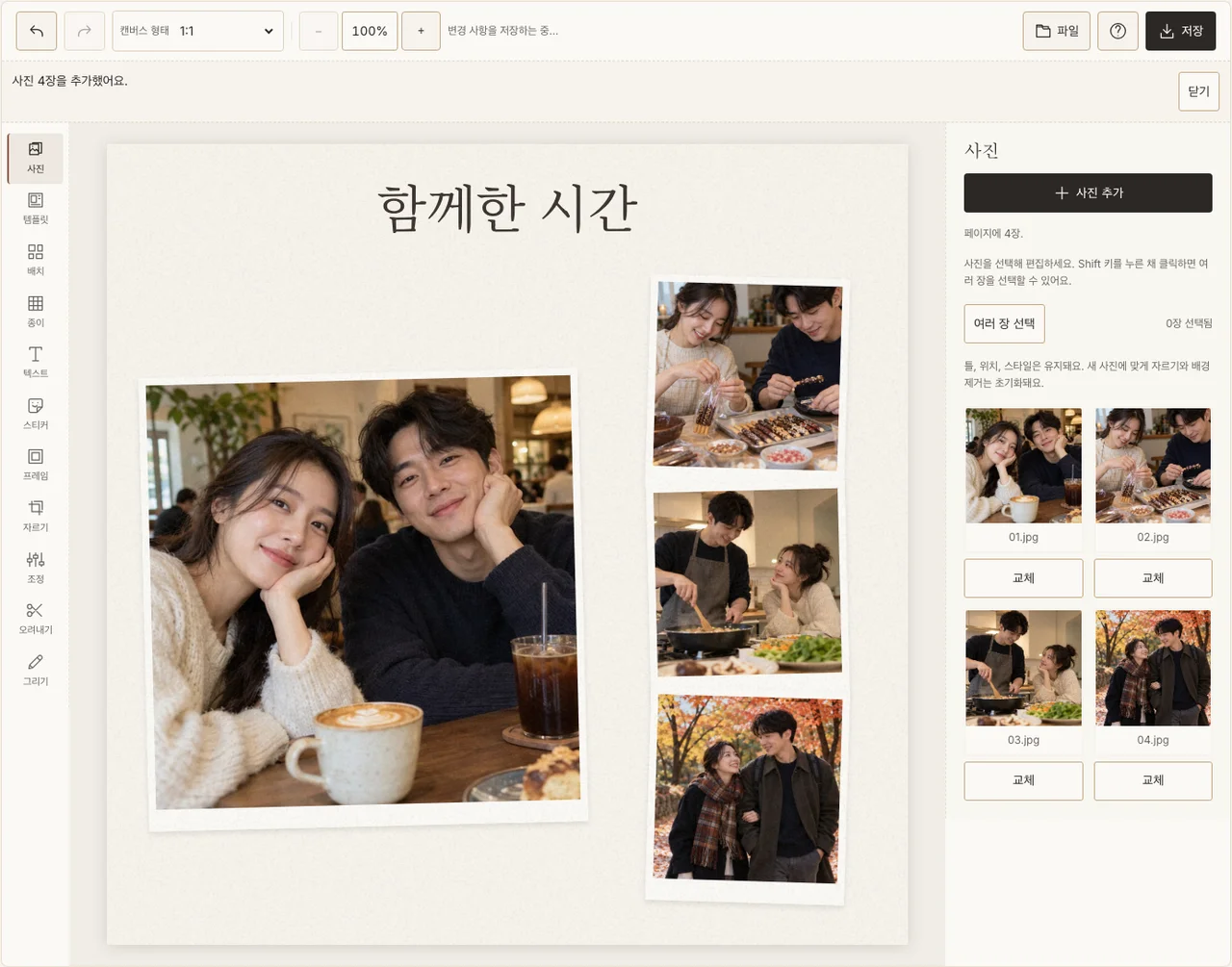1232x967 pixels.
Task: Dismiss the notification with 닫기
Action: pyautogui.click(x=1198, y=91)
